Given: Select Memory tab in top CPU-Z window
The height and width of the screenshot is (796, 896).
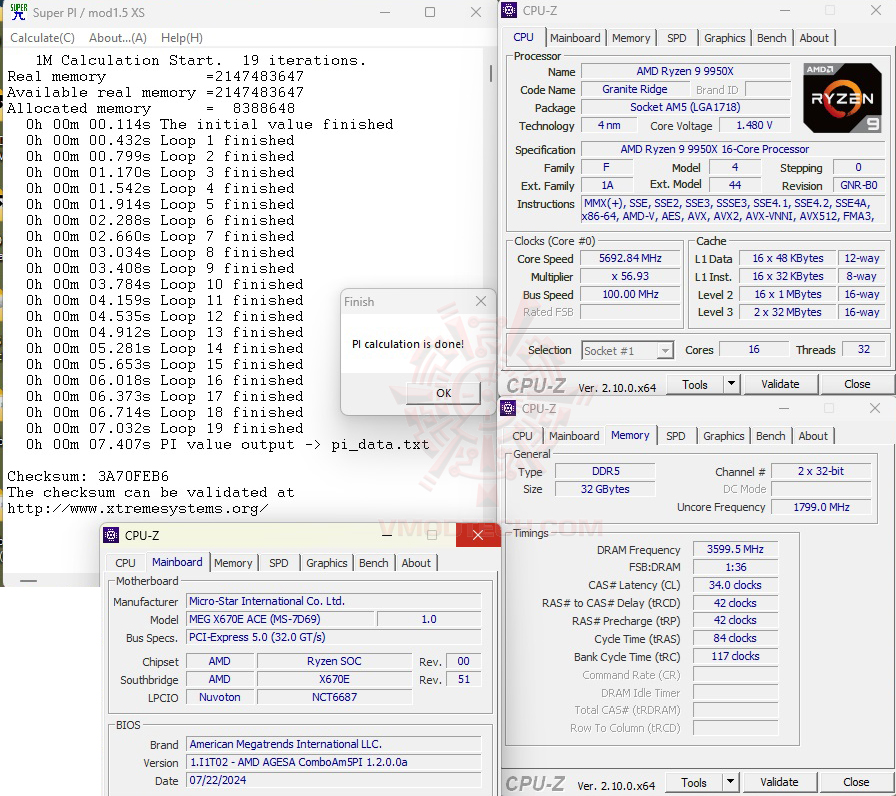Looking at the screenshot, I should point(631,38).
